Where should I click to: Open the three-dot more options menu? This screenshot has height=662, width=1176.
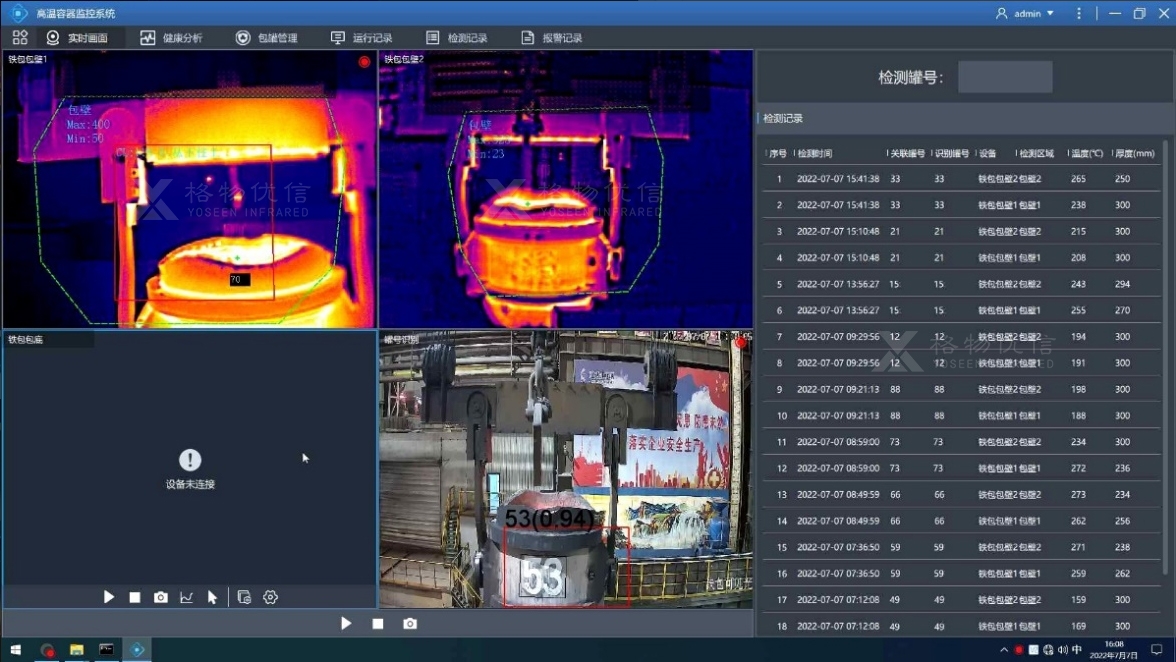coord(1079,13)
